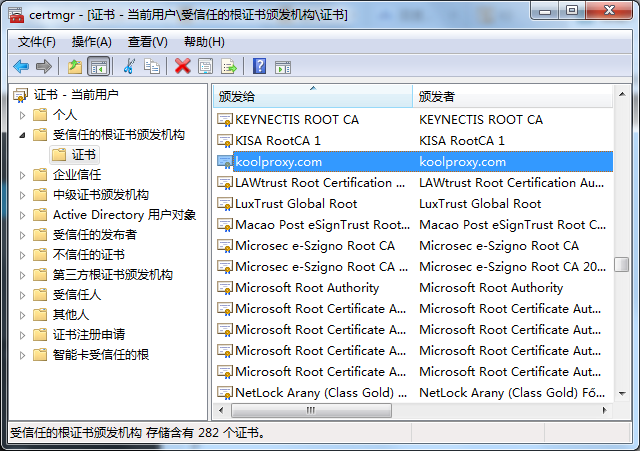Show or hide action pane icon
The width and height of the screenshot is (640, 451).
click(283, 67)
